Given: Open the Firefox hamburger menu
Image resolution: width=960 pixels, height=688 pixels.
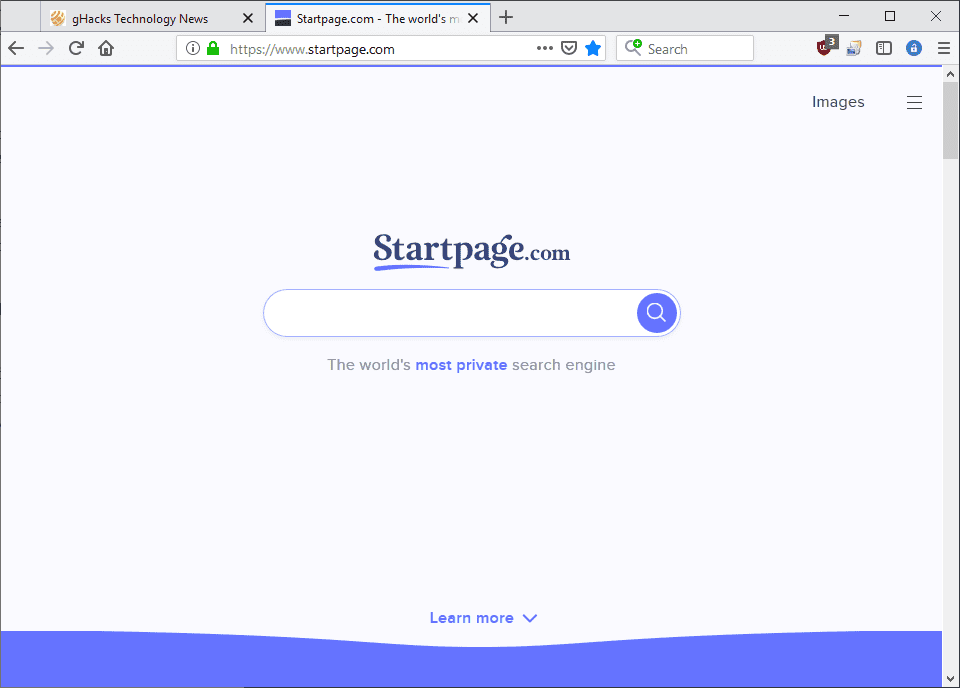Looking at the screenshot, I should (x=943, y=48).
